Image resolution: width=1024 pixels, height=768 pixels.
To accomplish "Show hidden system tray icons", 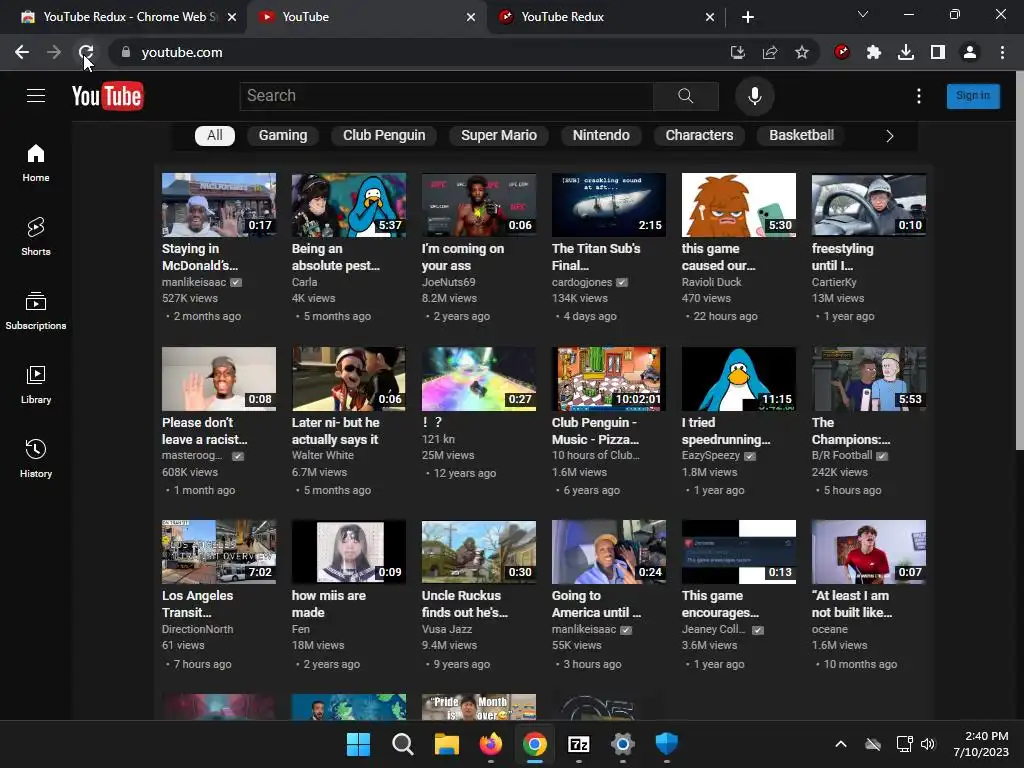I will click(x=841, y=744).
